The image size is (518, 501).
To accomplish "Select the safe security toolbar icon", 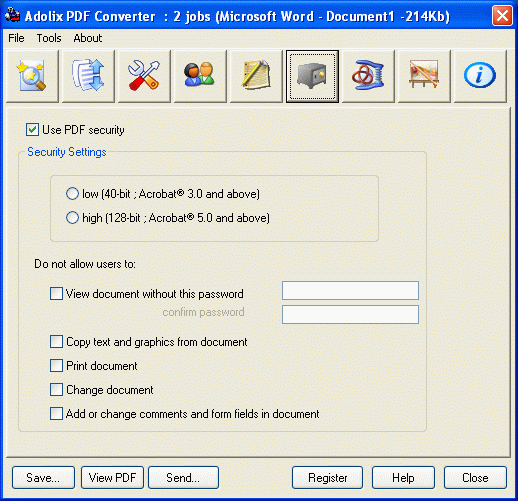I will click(312, 76).
